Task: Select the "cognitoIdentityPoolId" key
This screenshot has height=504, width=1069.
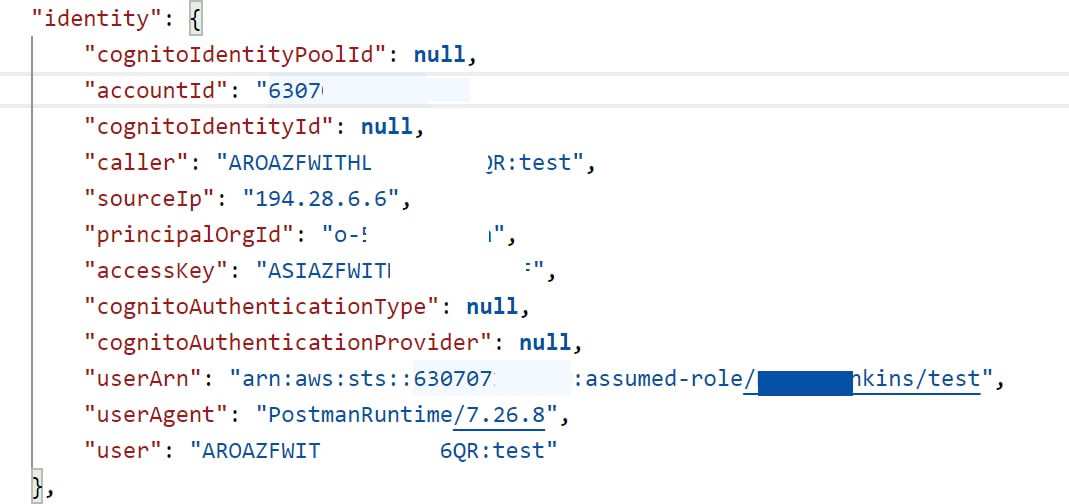Action: click(x=236, y=55)
